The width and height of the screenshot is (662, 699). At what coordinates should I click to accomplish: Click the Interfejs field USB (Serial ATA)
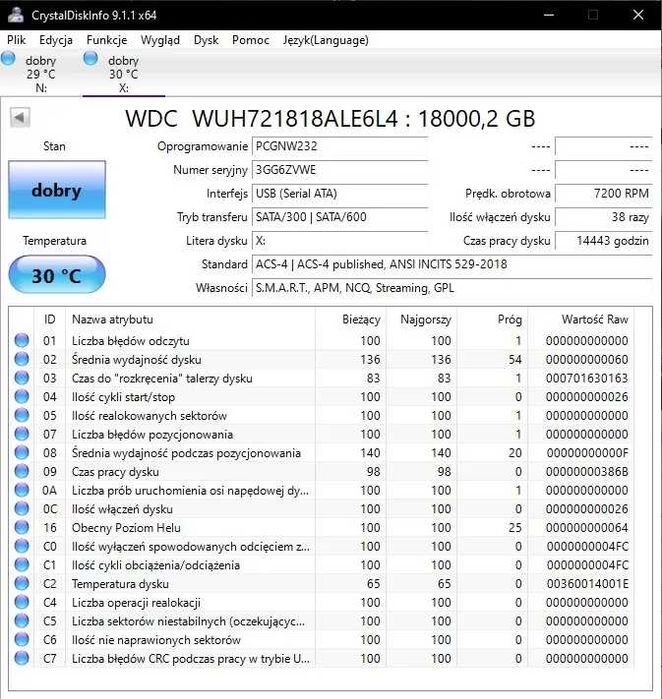coord(340,193)
